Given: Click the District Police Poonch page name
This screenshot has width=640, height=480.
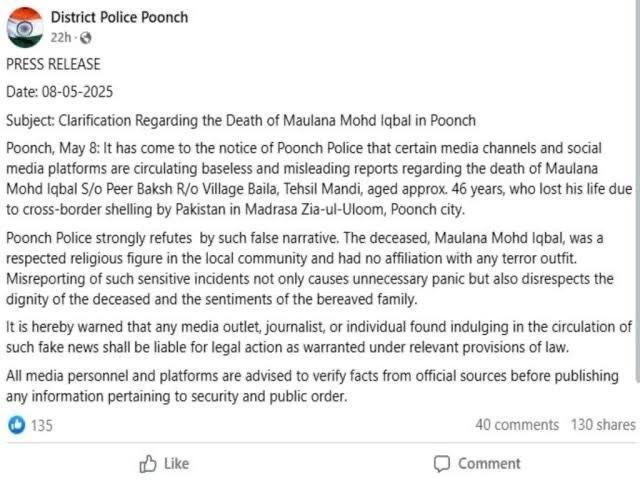Looking at the screenshot, I should (119, 17).
